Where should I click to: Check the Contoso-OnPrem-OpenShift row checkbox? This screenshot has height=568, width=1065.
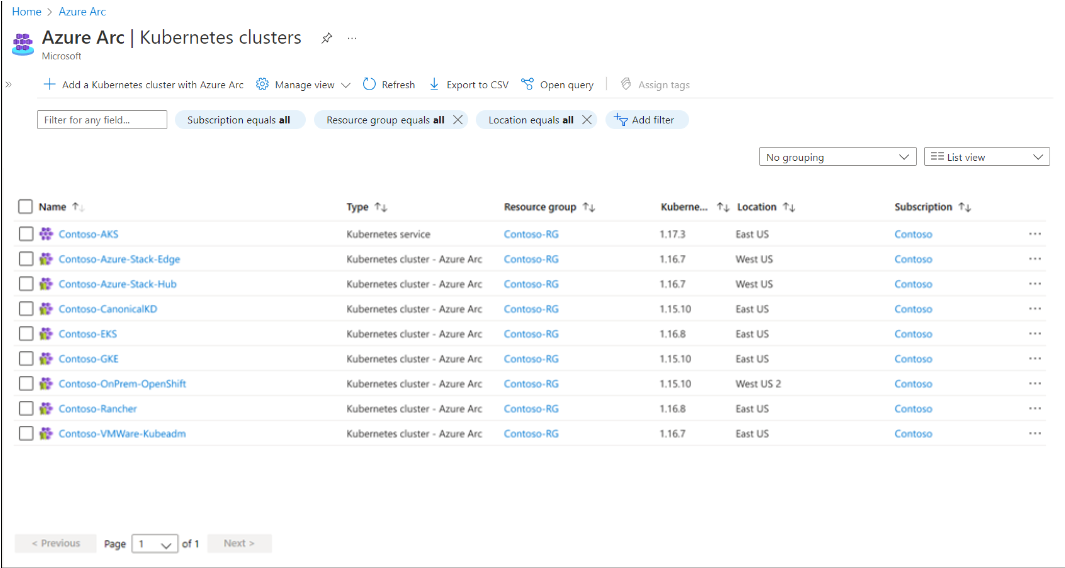26,383
